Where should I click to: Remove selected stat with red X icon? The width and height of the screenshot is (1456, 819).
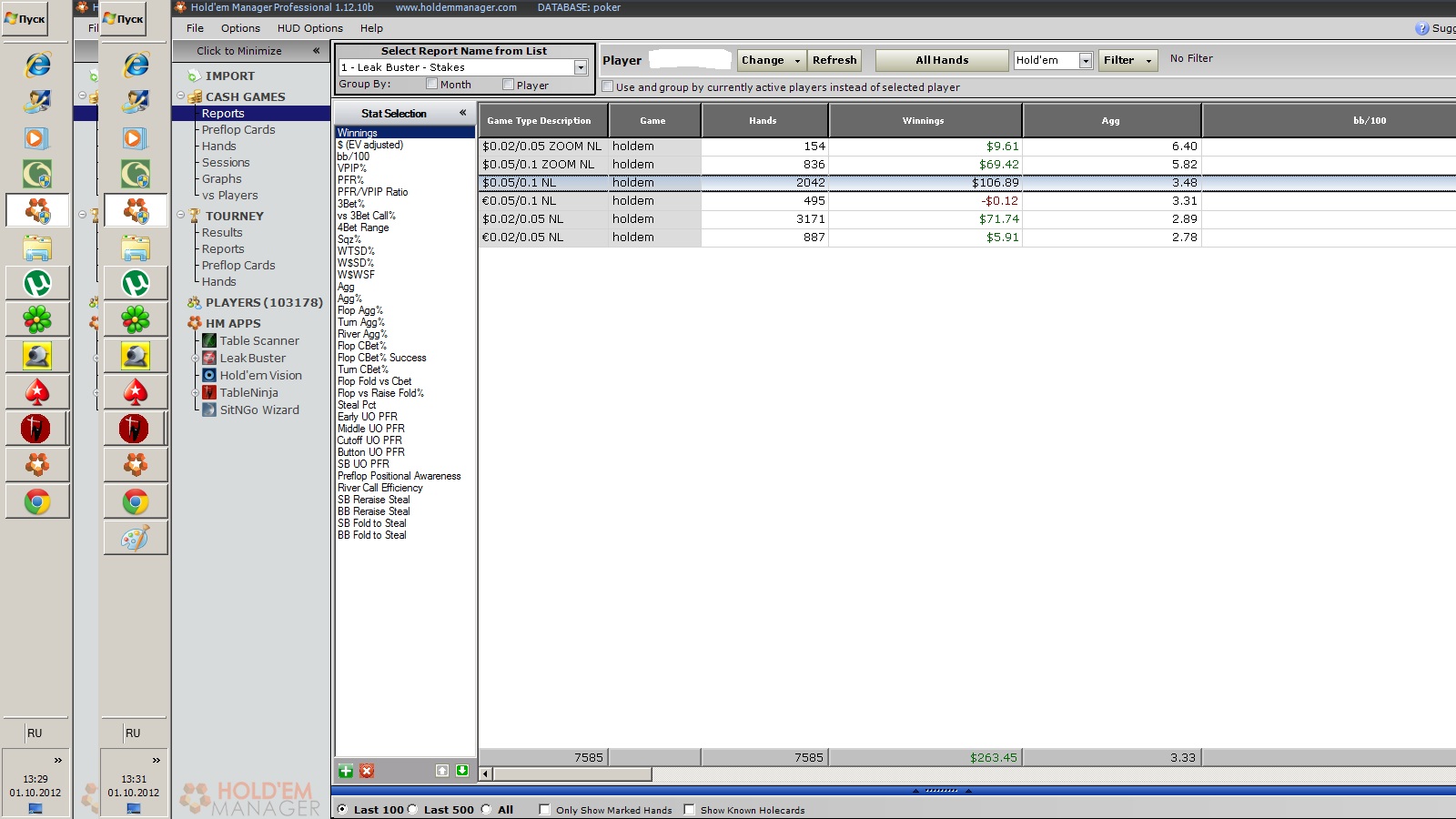pyautogui.click(x=367, y=771)
